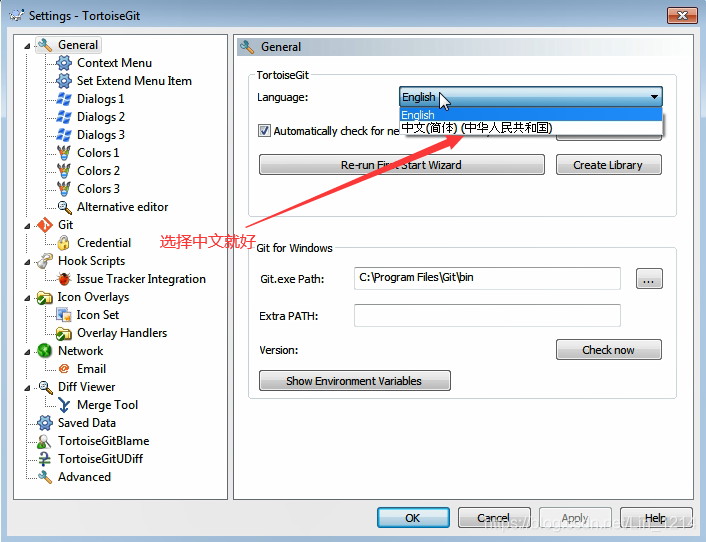Collapse the General tree node
The image size is (706, 542).
click(27, 46)
